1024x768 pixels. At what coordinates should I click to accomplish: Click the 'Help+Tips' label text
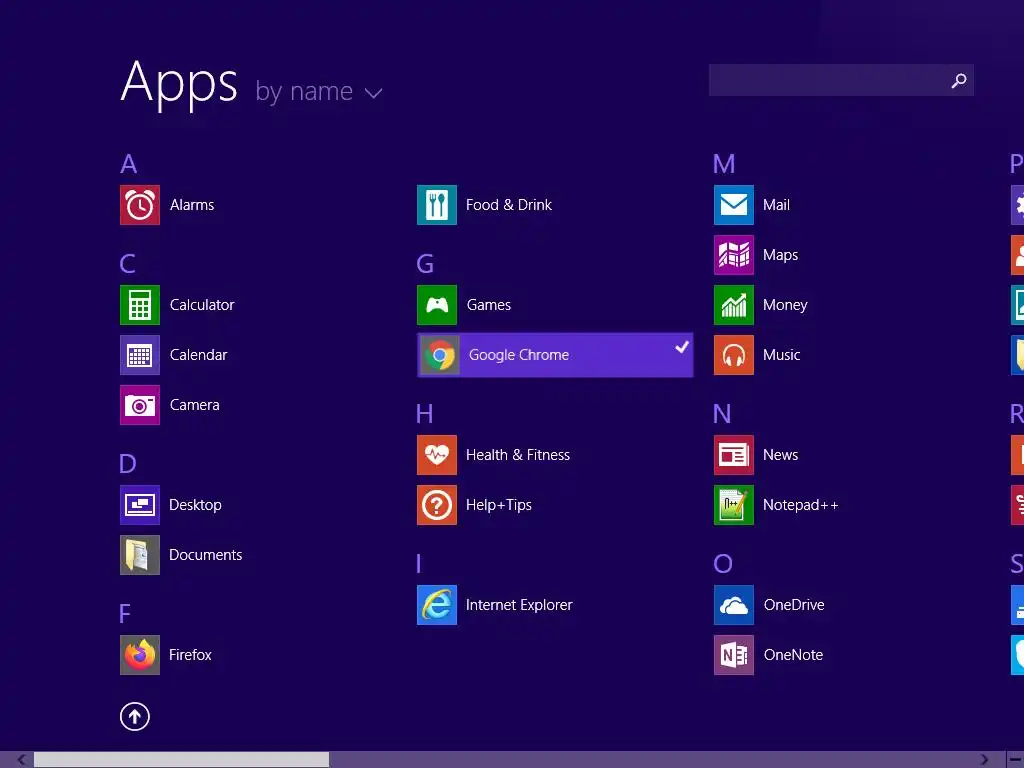[499, 505]
